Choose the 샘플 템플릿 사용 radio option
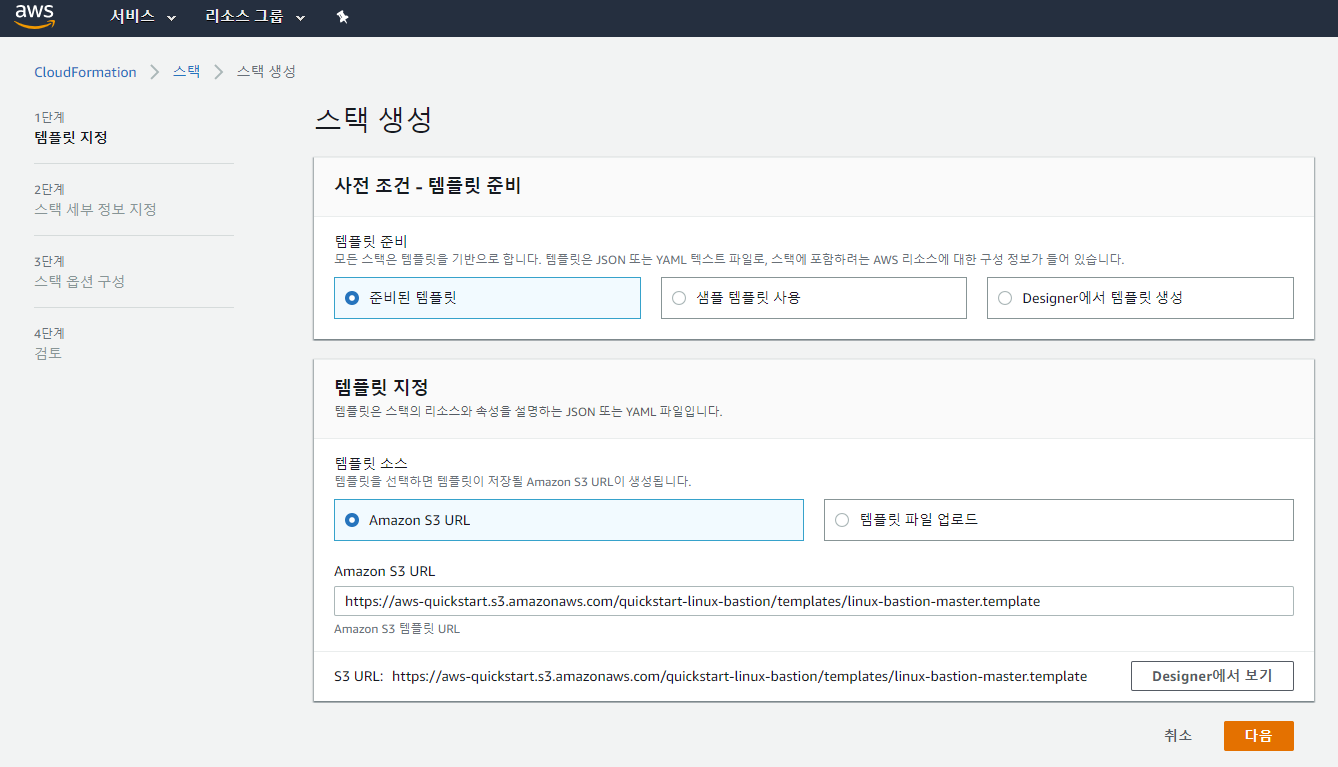The height and width of the screenshot is (767, 1338). tap(679, 298)
